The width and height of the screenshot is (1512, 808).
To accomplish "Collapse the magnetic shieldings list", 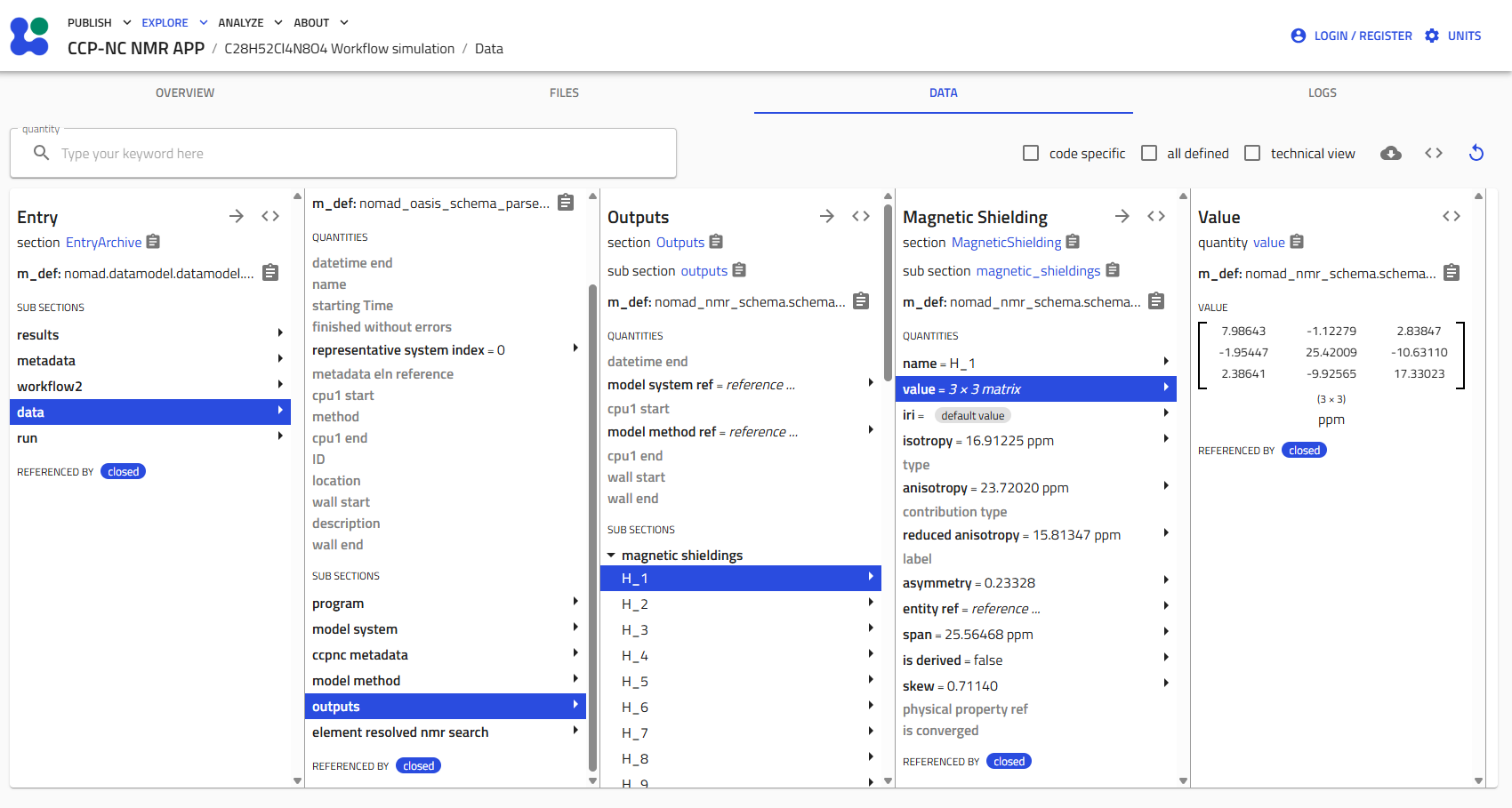I will coord(611,556).
